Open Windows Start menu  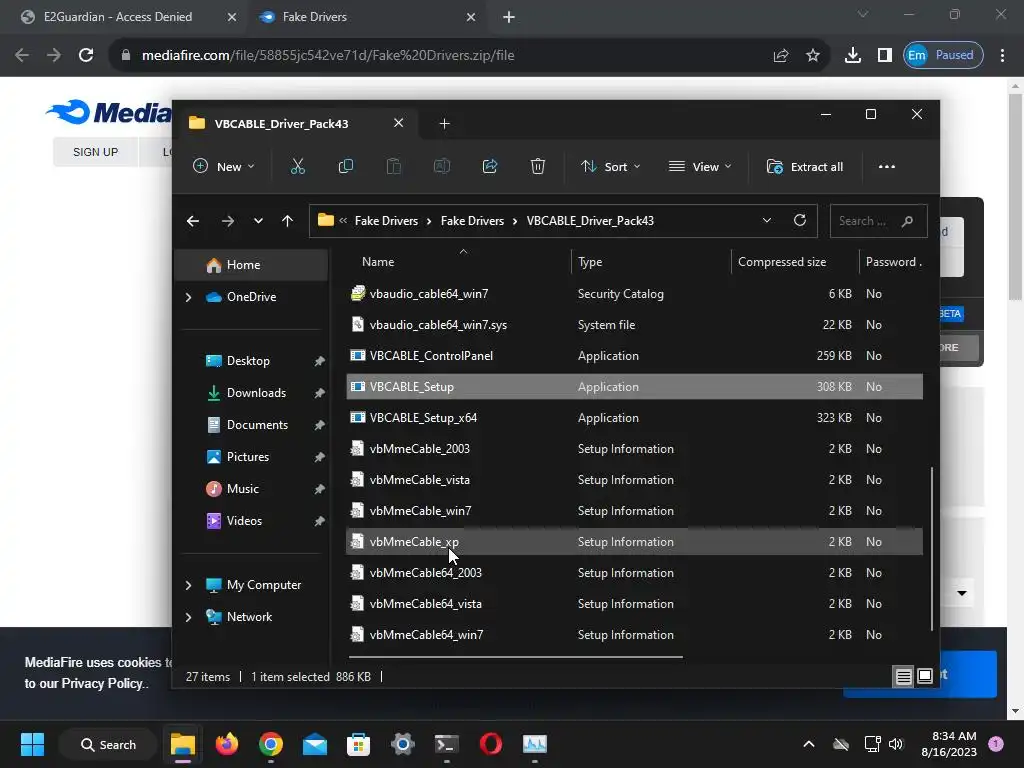32,744
